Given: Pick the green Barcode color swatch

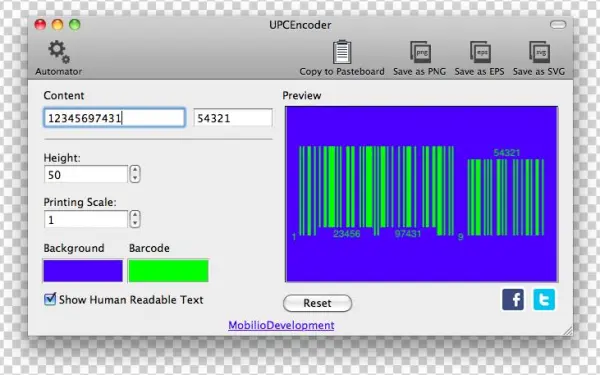Looking at the screenshot, I should (168, 271).
